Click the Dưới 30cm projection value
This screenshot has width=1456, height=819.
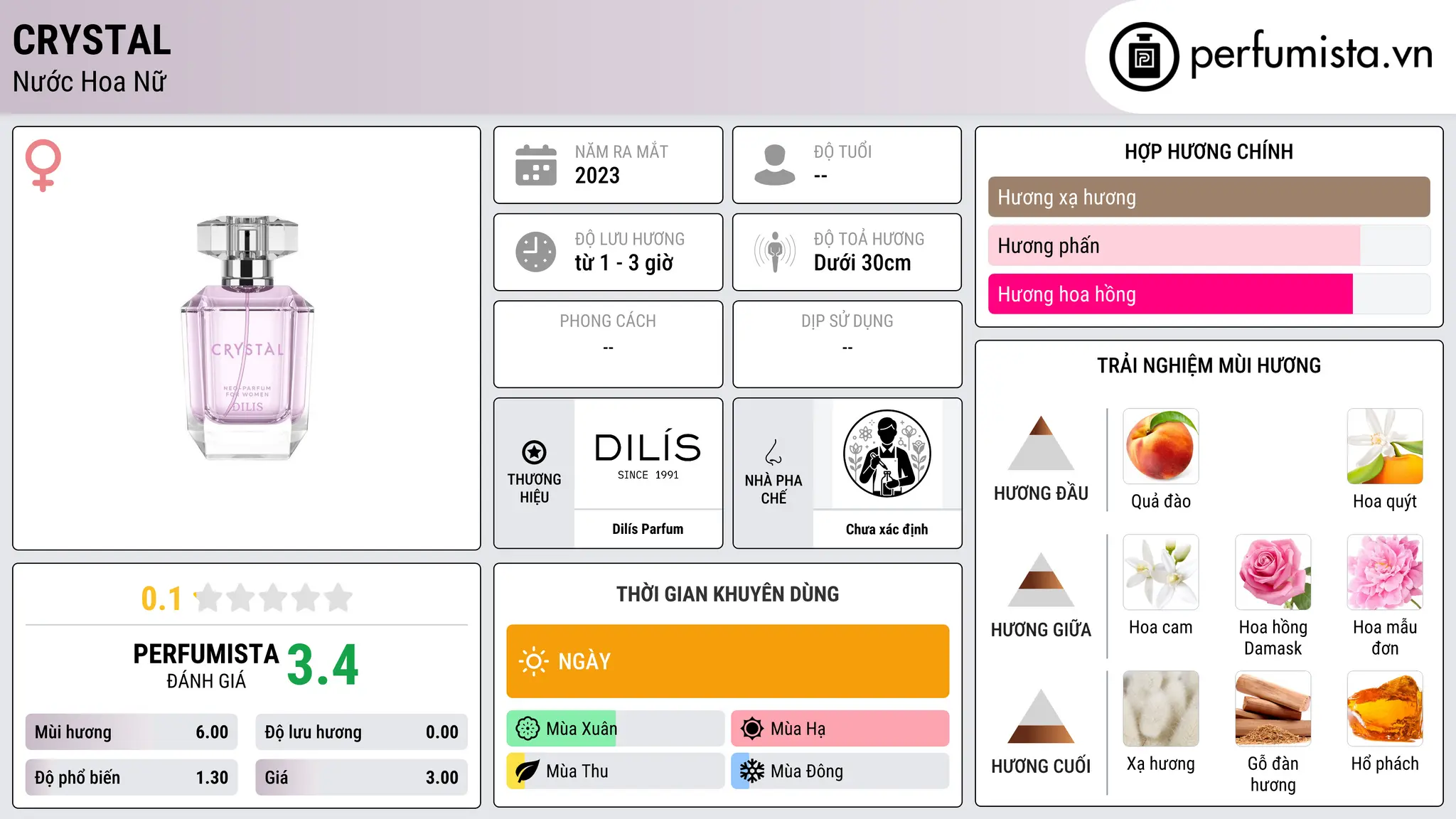[x=862, y=263]
